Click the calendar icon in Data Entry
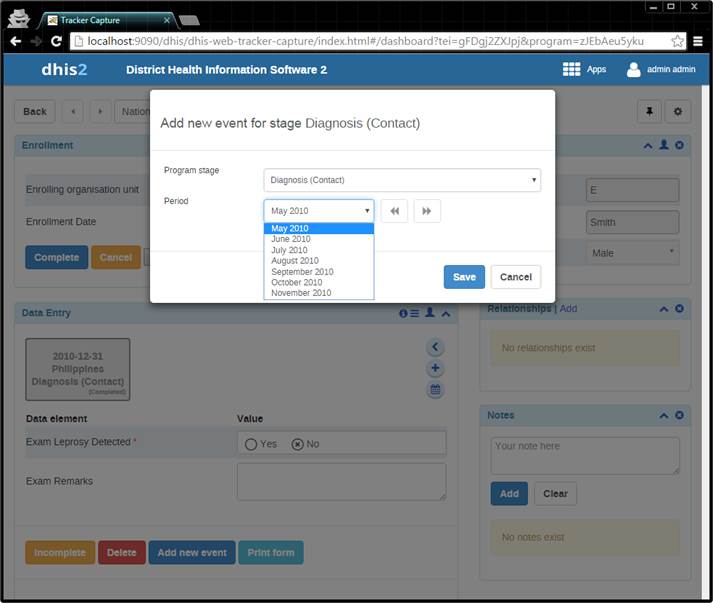 point(435,390)
